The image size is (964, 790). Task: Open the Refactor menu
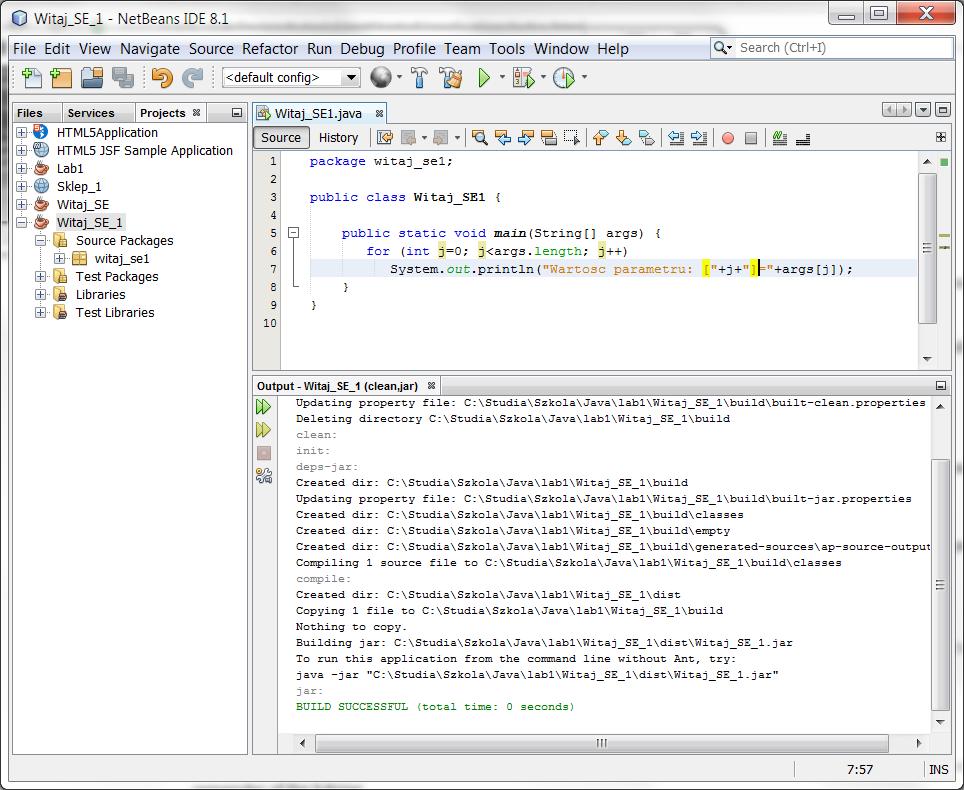point(270,49)
